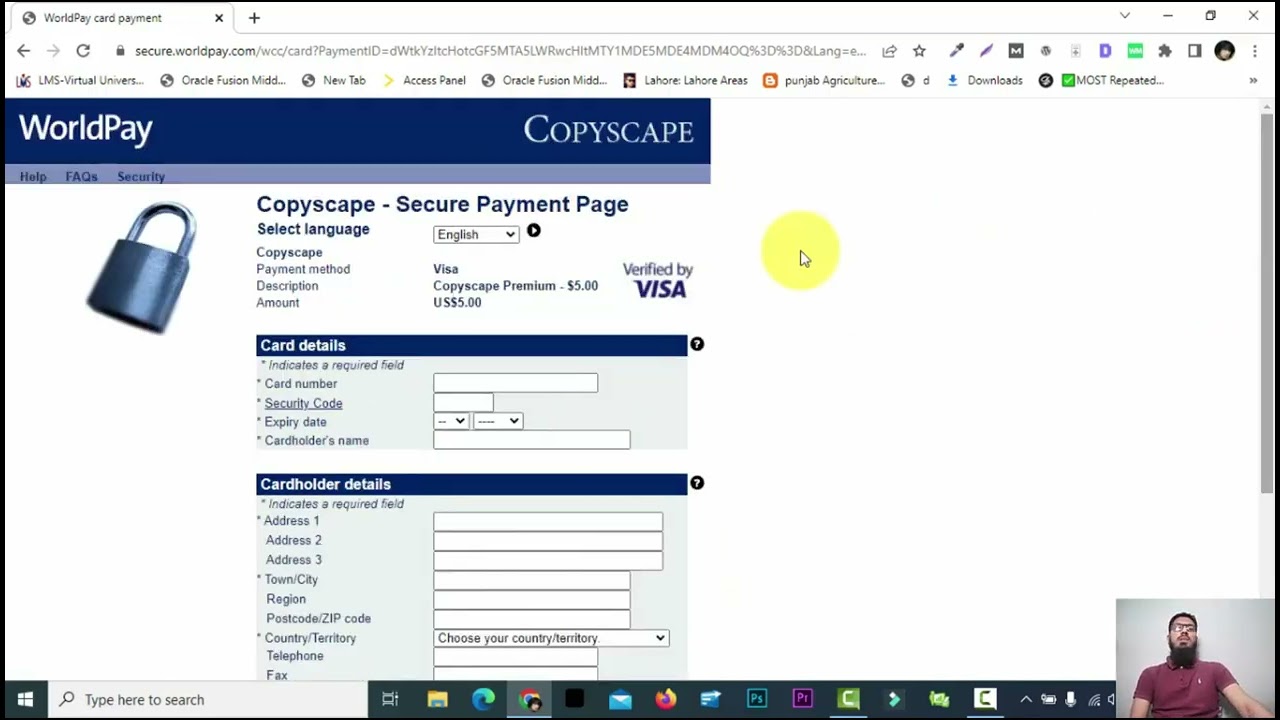
Task: Click the Task View taskbar icon
Action: coord(391,699)
